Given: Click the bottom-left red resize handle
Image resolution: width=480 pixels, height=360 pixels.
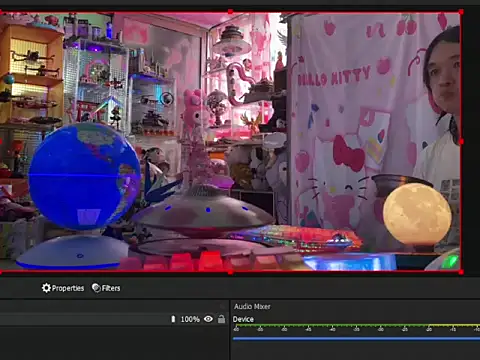Looking at the screenshot, I should [x=1, y=272].
